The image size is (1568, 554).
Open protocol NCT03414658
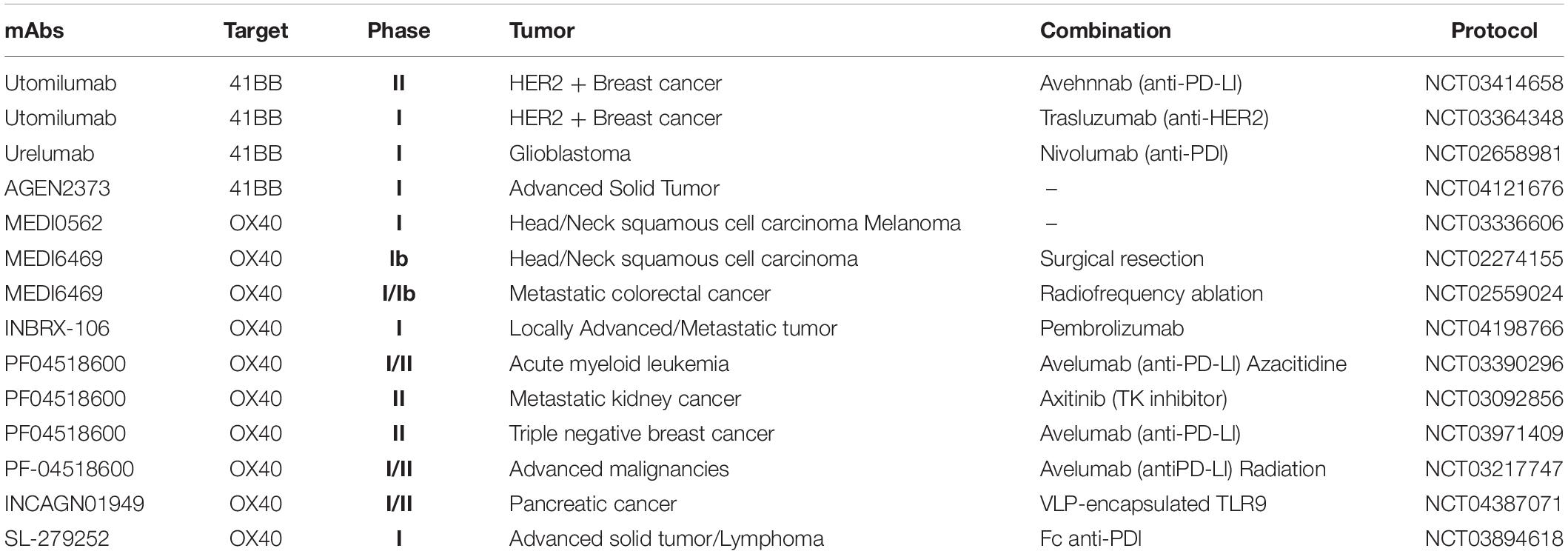pos(1494,83)
